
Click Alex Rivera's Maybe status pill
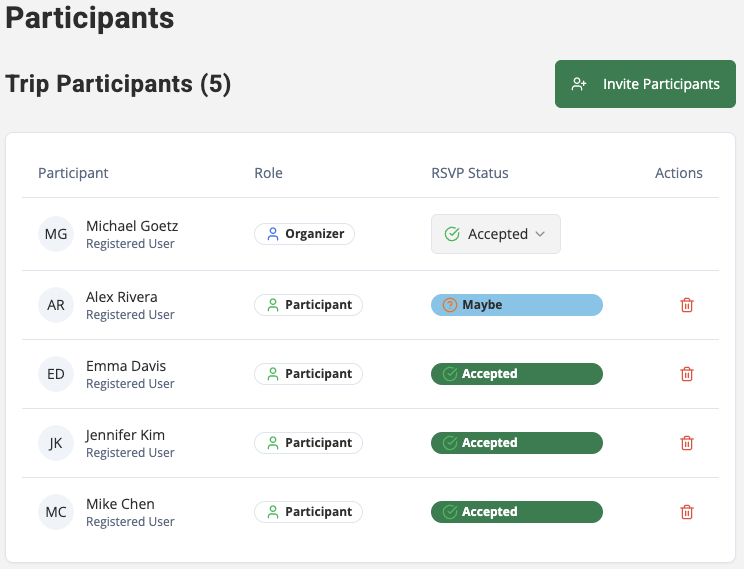517,305
